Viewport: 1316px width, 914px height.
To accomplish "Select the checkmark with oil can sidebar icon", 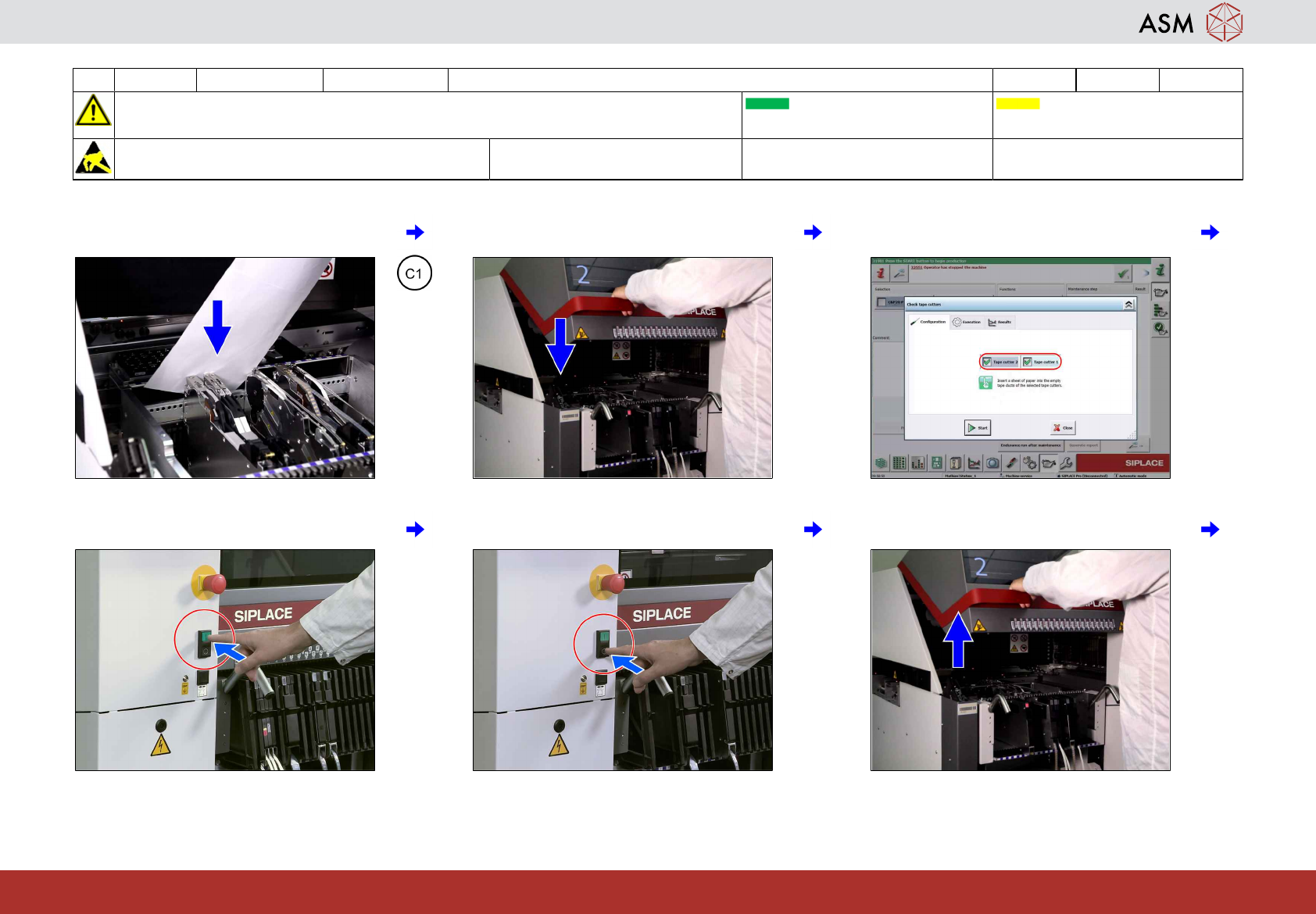I will [x=1160, y=329].
